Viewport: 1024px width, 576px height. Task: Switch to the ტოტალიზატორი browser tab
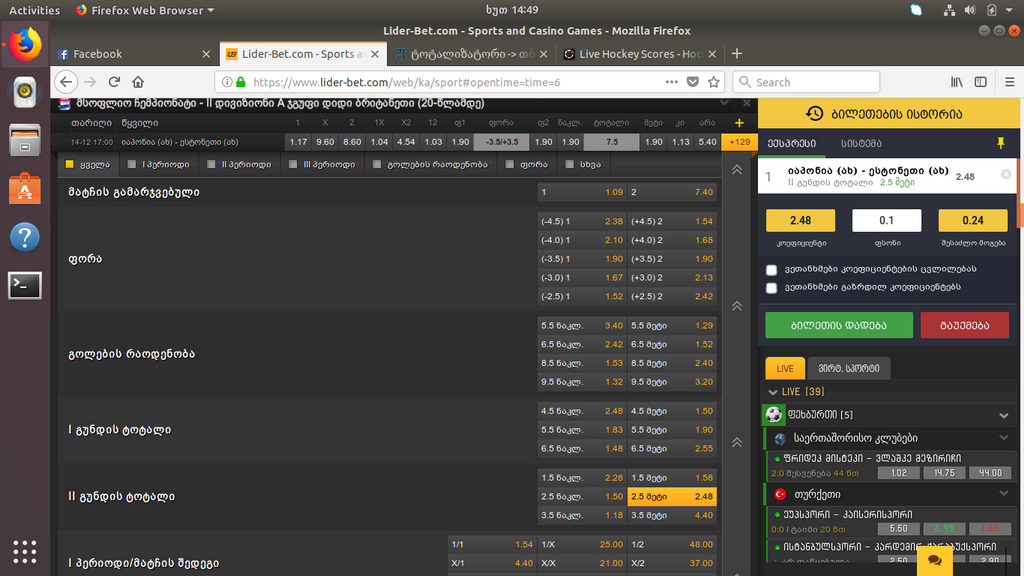472,54
